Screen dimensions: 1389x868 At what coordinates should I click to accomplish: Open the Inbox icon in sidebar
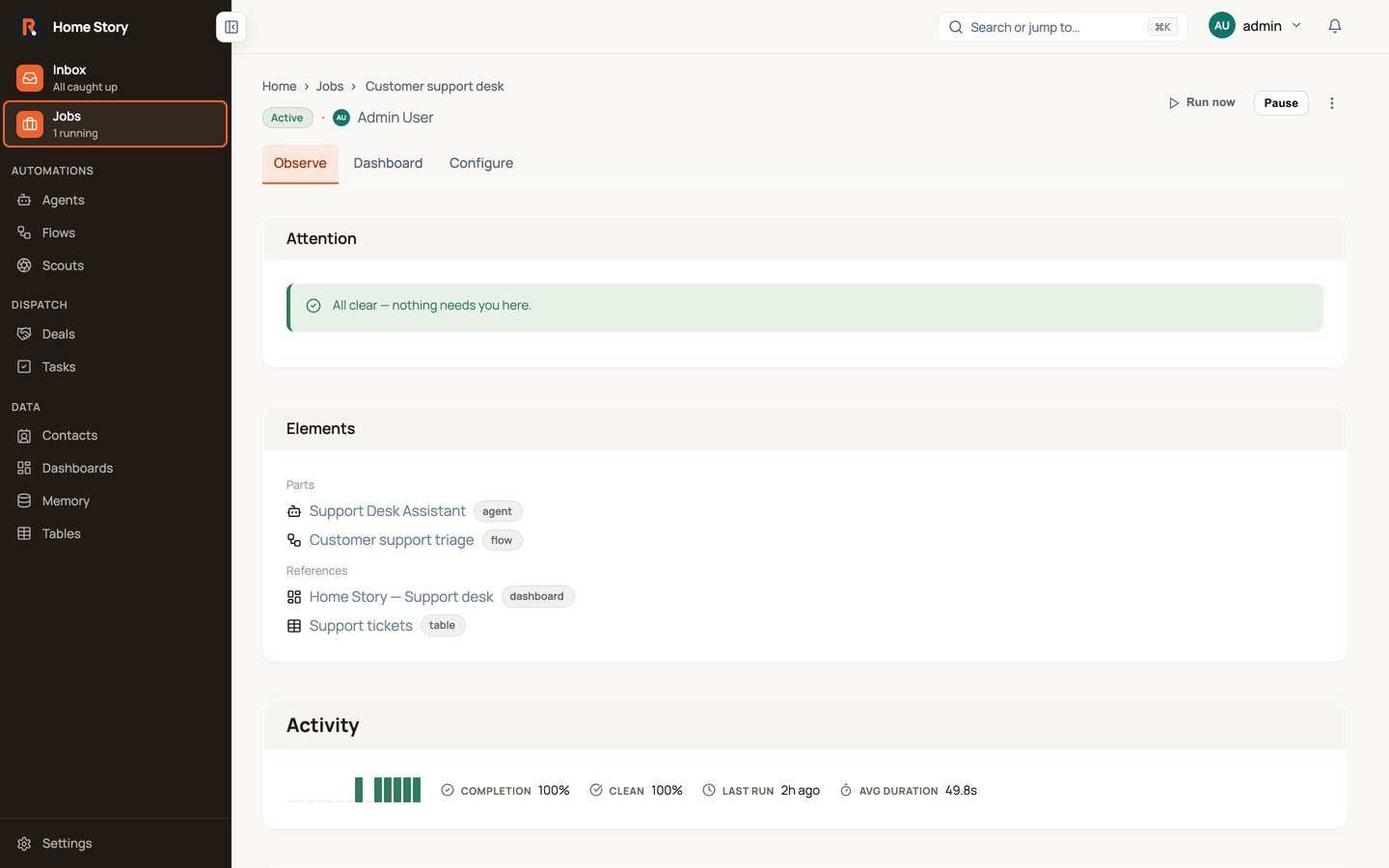click(30, 78)
